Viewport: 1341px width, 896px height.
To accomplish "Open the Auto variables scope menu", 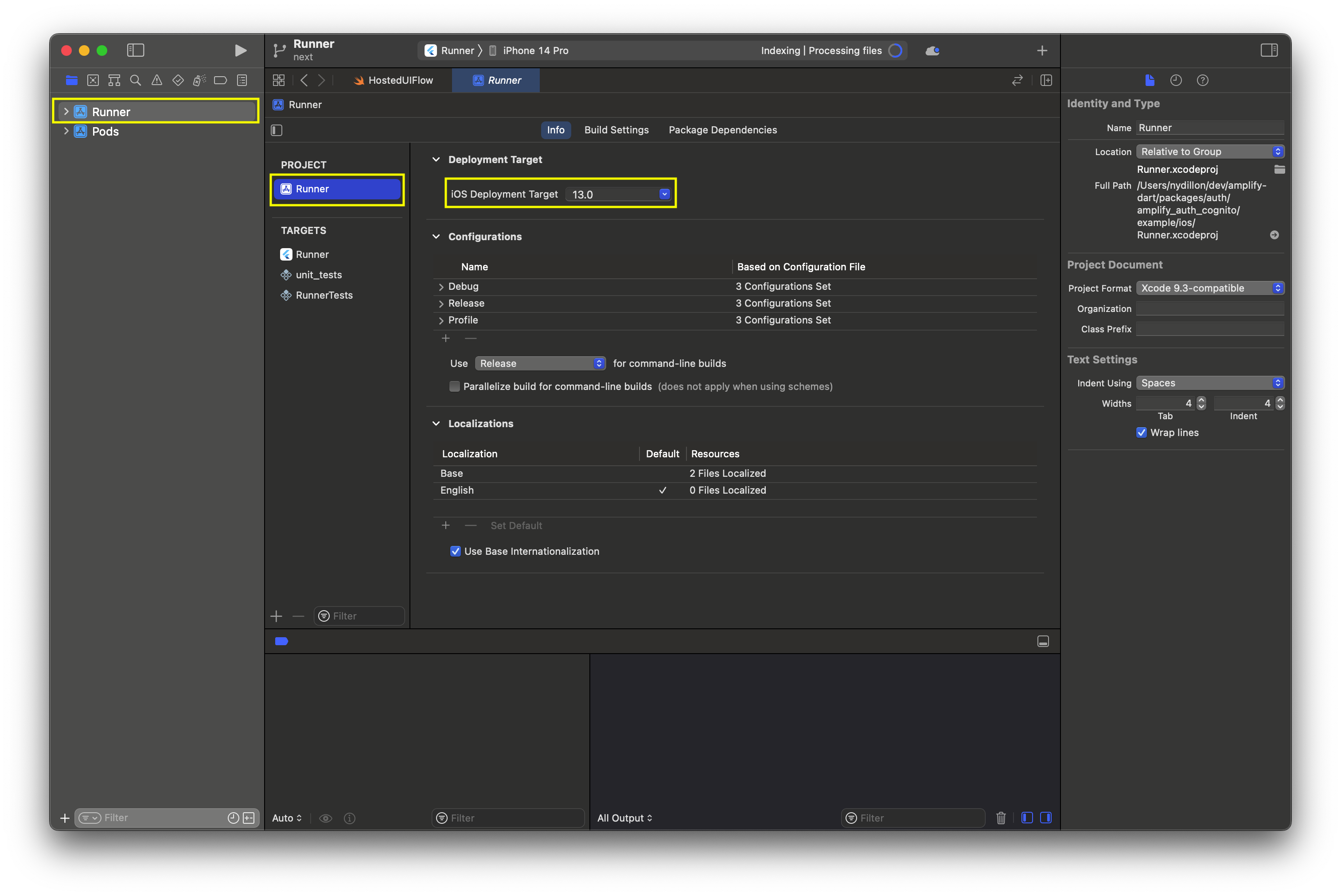I will pos(286,818).
